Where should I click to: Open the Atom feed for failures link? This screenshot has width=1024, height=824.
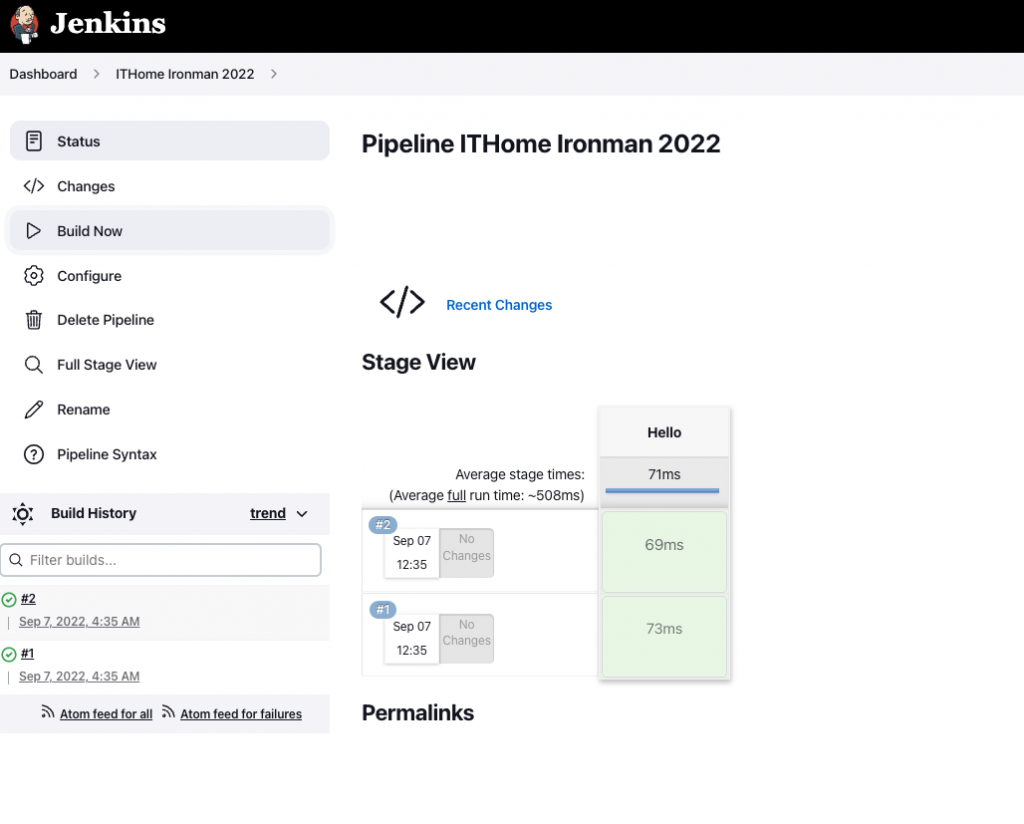click(241, 714)
